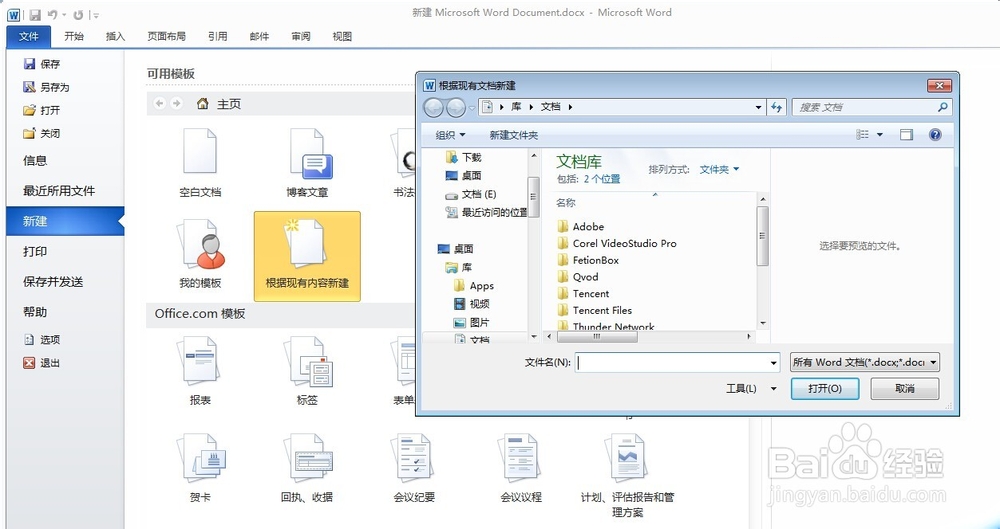This screenshot has height=529, width=1000.
Task: Click the 名称 column header
Action: coord(566,202)
